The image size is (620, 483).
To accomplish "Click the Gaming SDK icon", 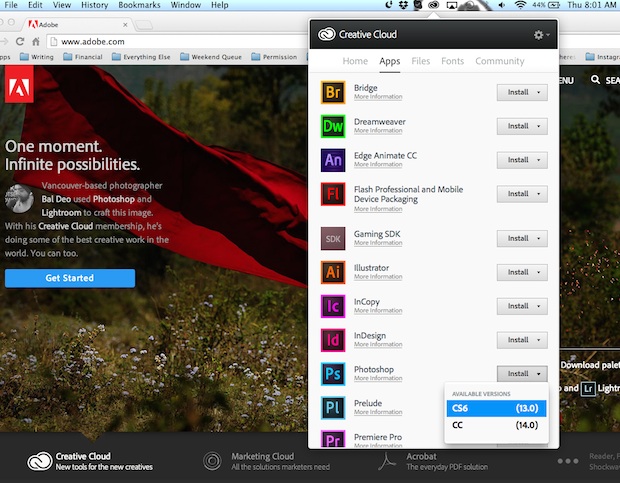I will tap(333, 238).
